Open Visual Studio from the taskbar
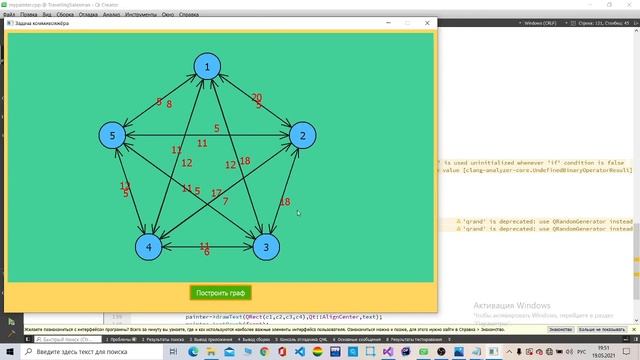Screen dimensions: 640x360 (x=388, y=351)
